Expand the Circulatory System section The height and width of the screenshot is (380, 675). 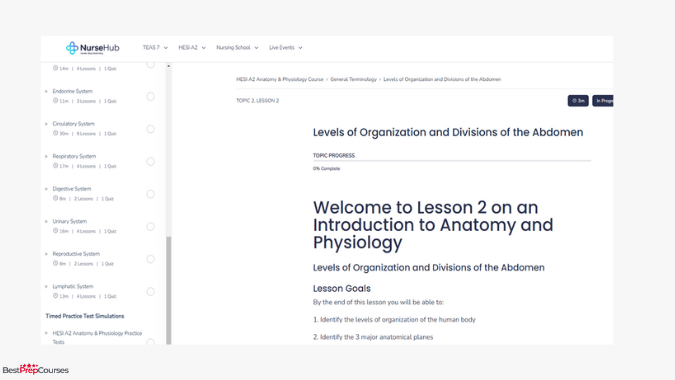click(46, 124)
